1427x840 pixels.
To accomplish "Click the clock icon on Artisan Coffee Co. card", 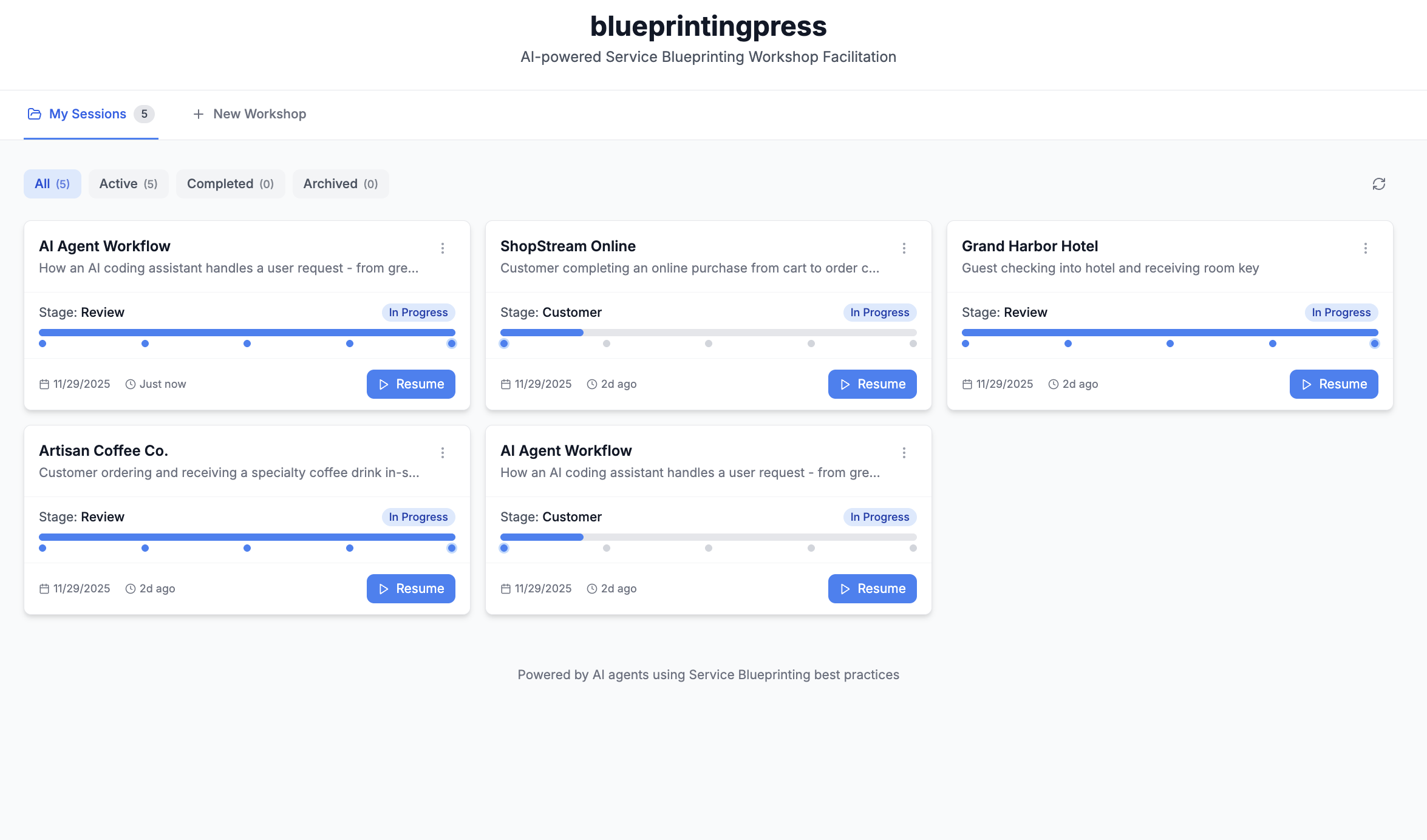I will click(x=131, y=589).
